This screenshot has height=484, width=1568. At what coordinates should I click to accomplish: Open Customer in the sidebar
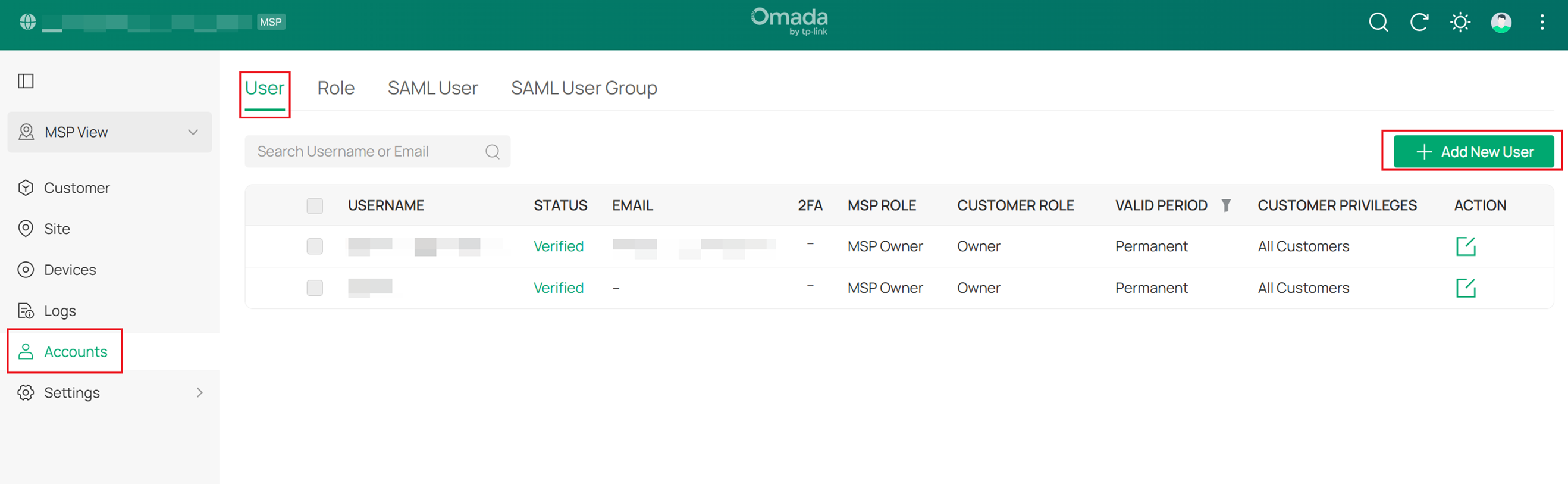(x=77, y=188)
